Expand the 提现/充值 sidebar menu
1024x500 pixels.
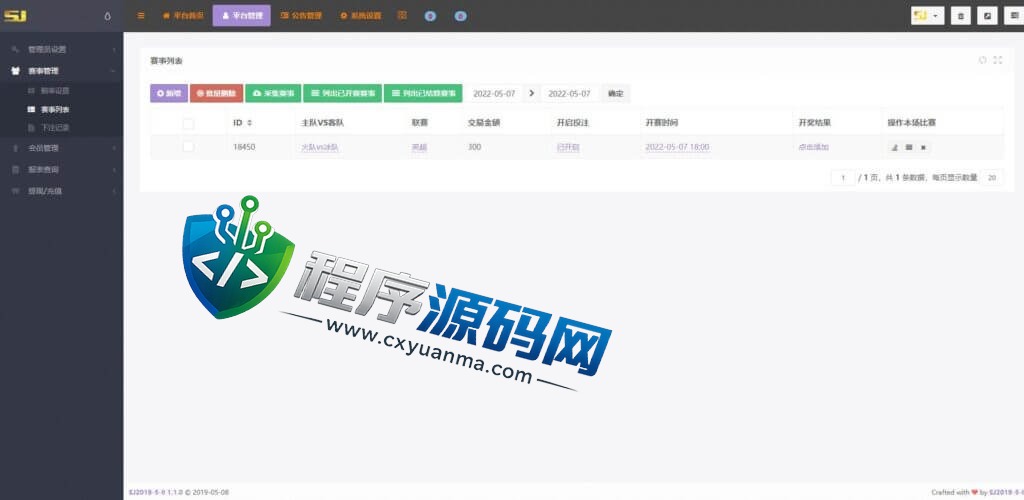61,191
